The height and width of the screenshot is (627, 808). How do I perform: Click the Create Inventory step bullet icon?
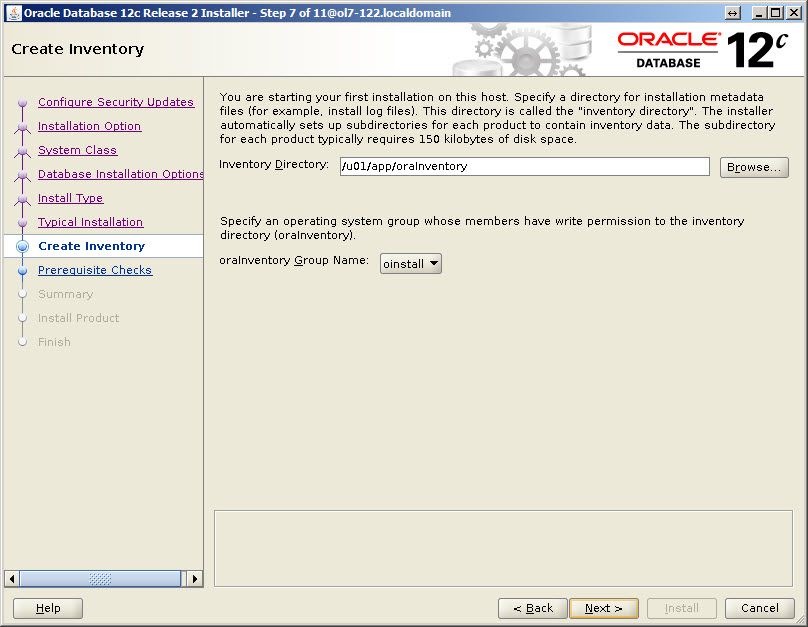[x=22, y=246]
